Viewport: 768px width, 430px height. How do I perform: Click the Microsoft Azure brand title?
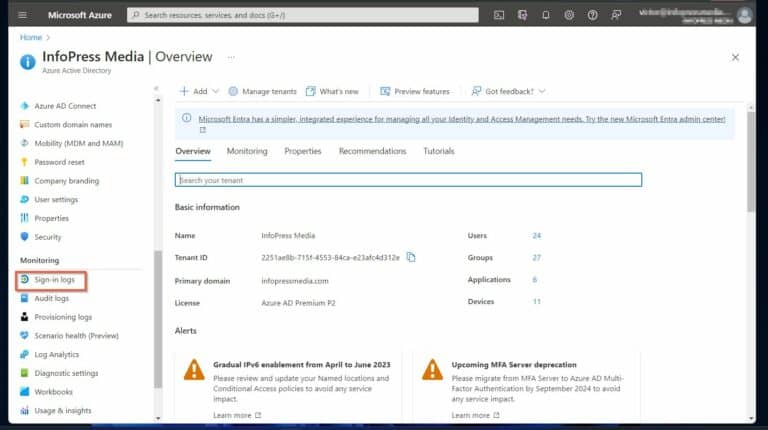click(80, 15)
